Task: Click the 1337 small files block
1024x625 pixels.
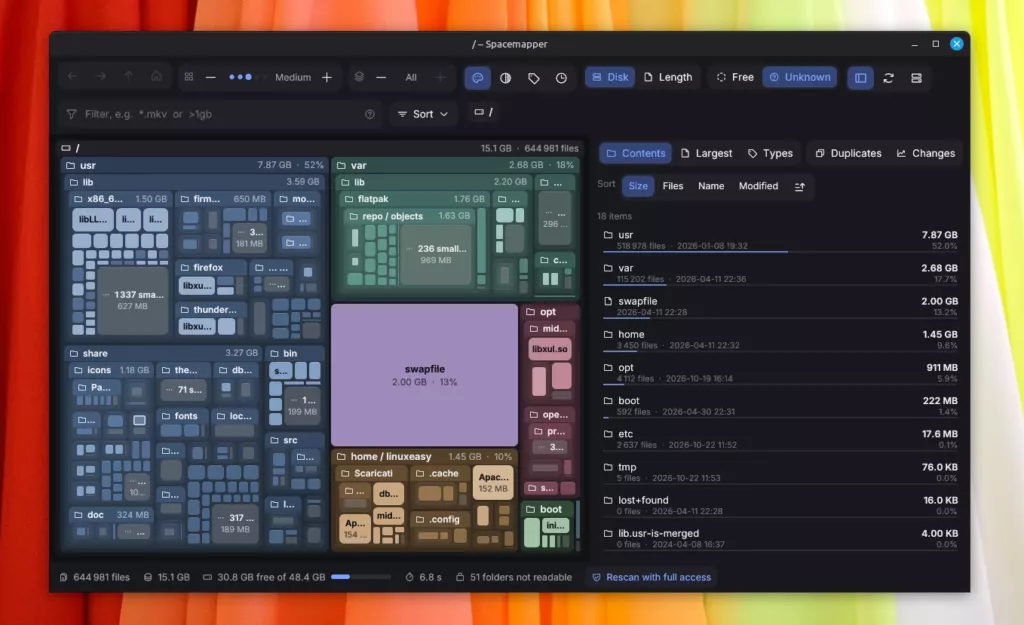Action: tap(133, 300)
